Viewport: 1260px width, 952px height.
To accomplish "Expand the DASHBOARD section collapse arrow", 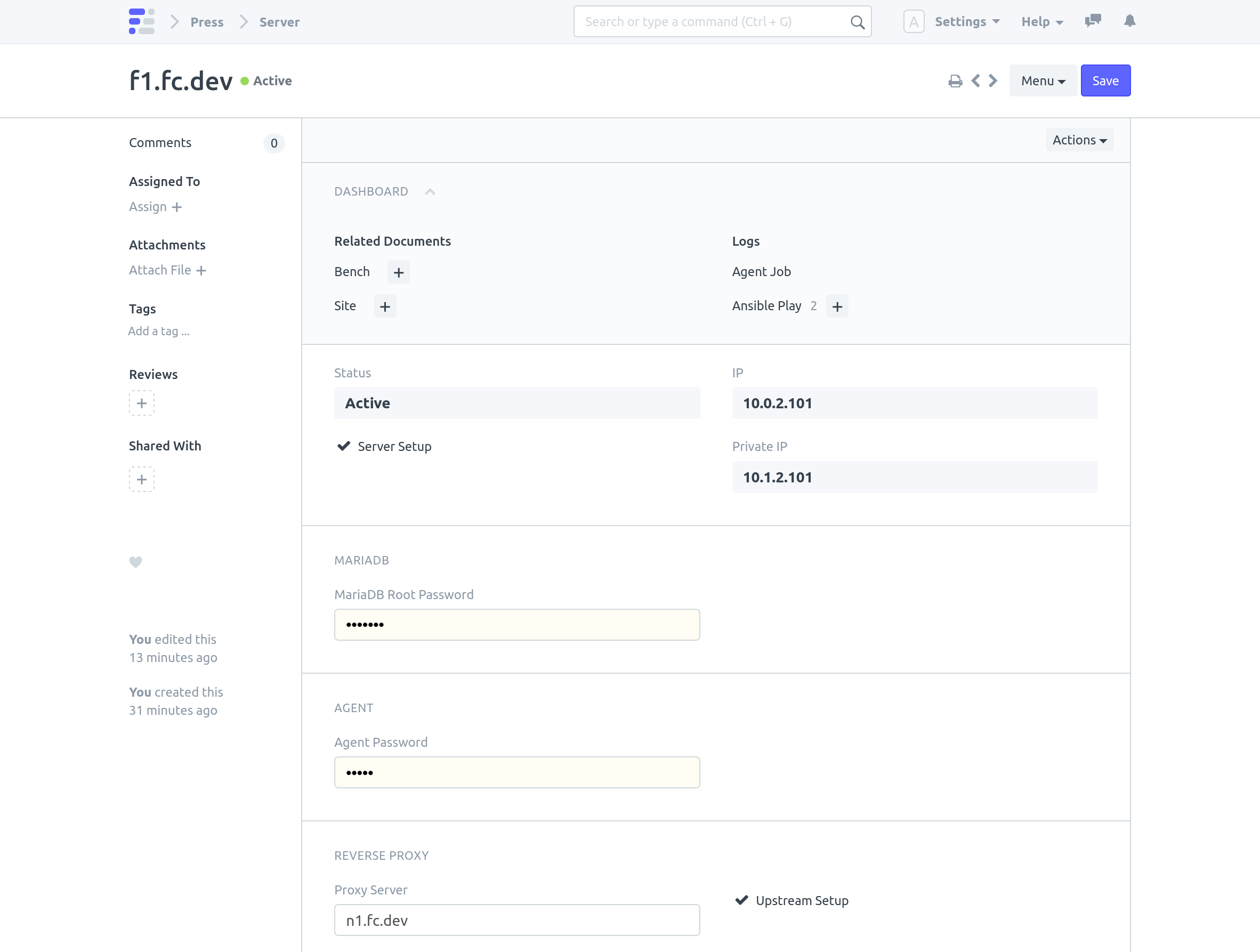I will pos(429,191).
